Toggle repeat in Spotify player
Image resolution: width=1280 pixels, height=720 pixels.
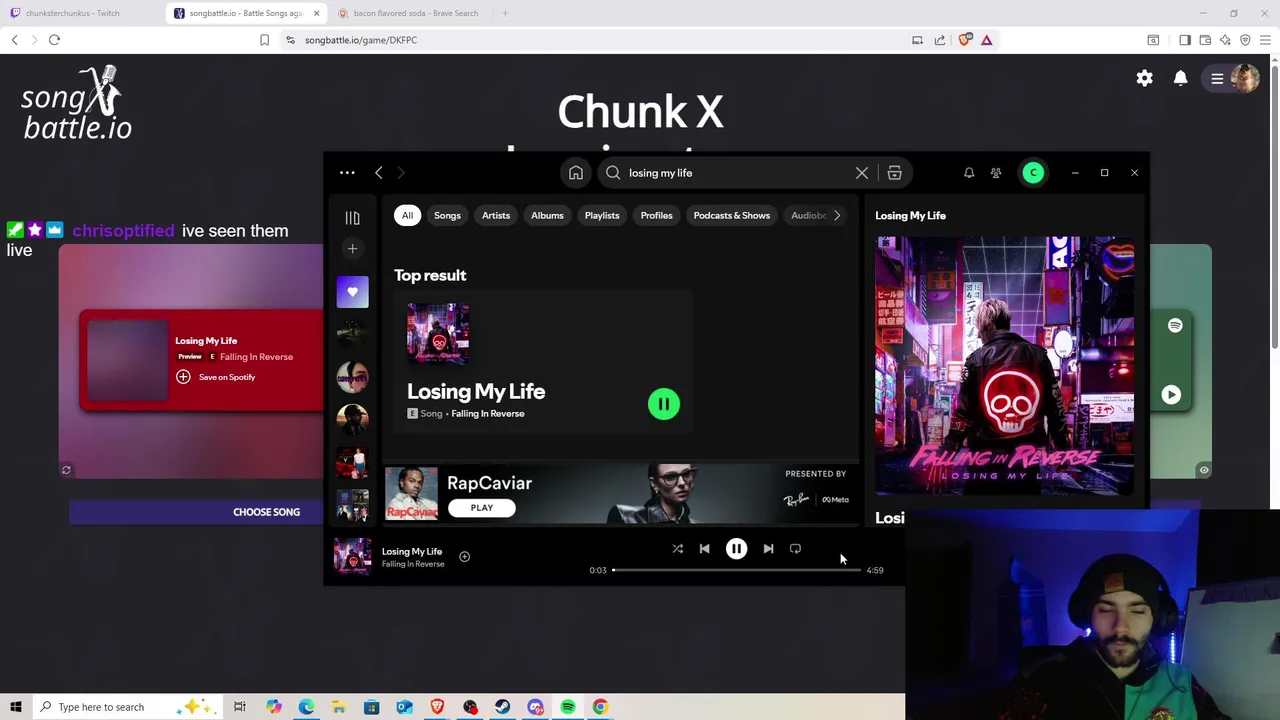coord(795,549)
